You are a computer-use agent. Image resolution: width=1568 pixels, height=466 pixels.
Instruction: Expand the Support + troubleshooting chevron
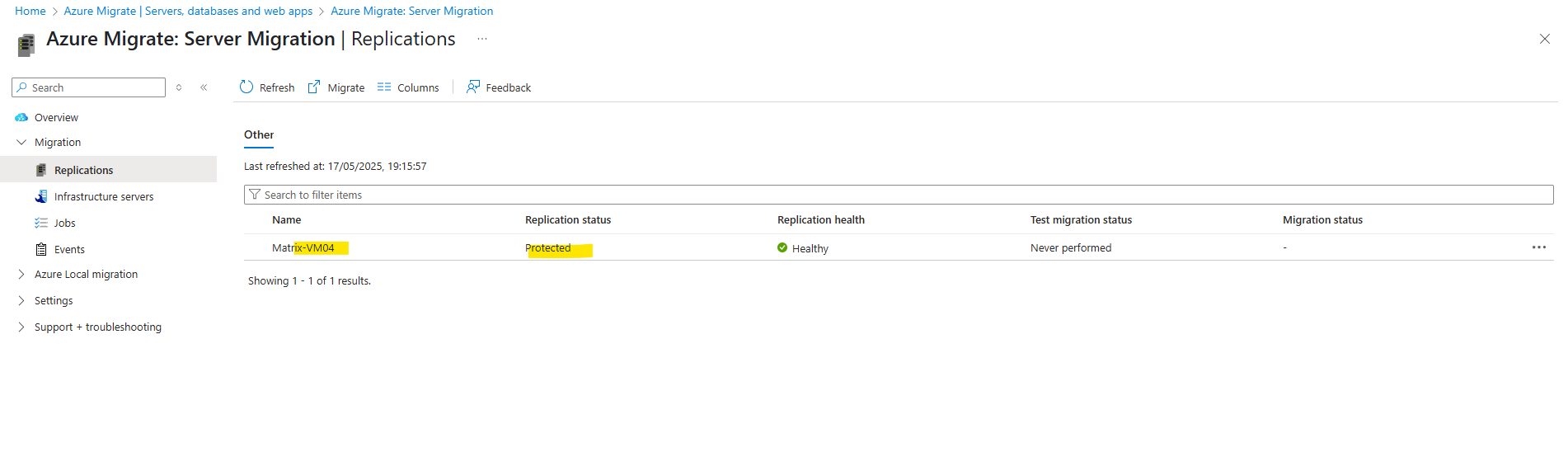coord(21,327)
